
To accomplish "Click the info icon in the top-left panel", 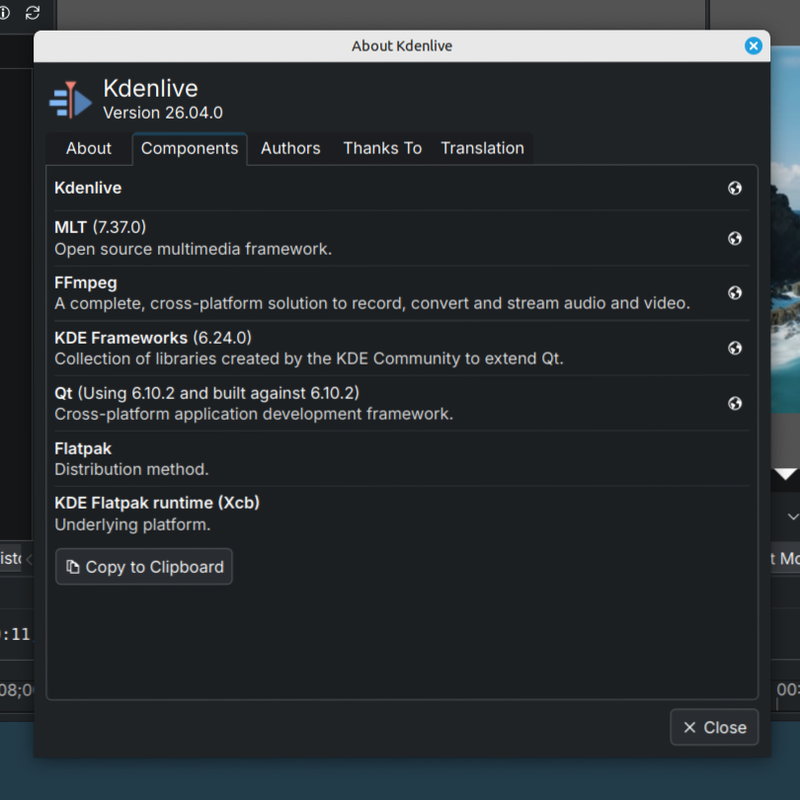I will pyautogui.click(x=5, y=13).
